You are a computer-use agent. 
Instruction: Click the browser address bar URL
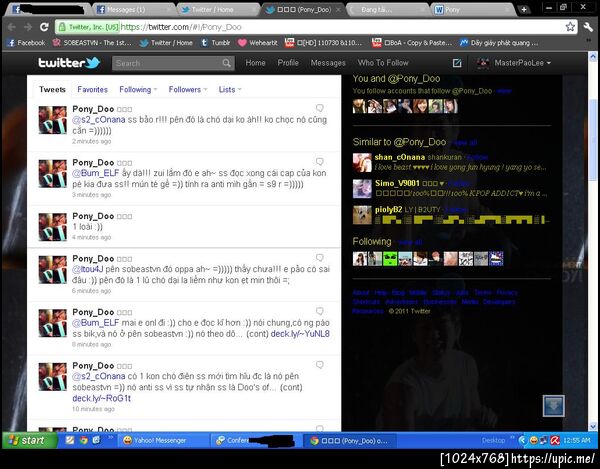181,27
